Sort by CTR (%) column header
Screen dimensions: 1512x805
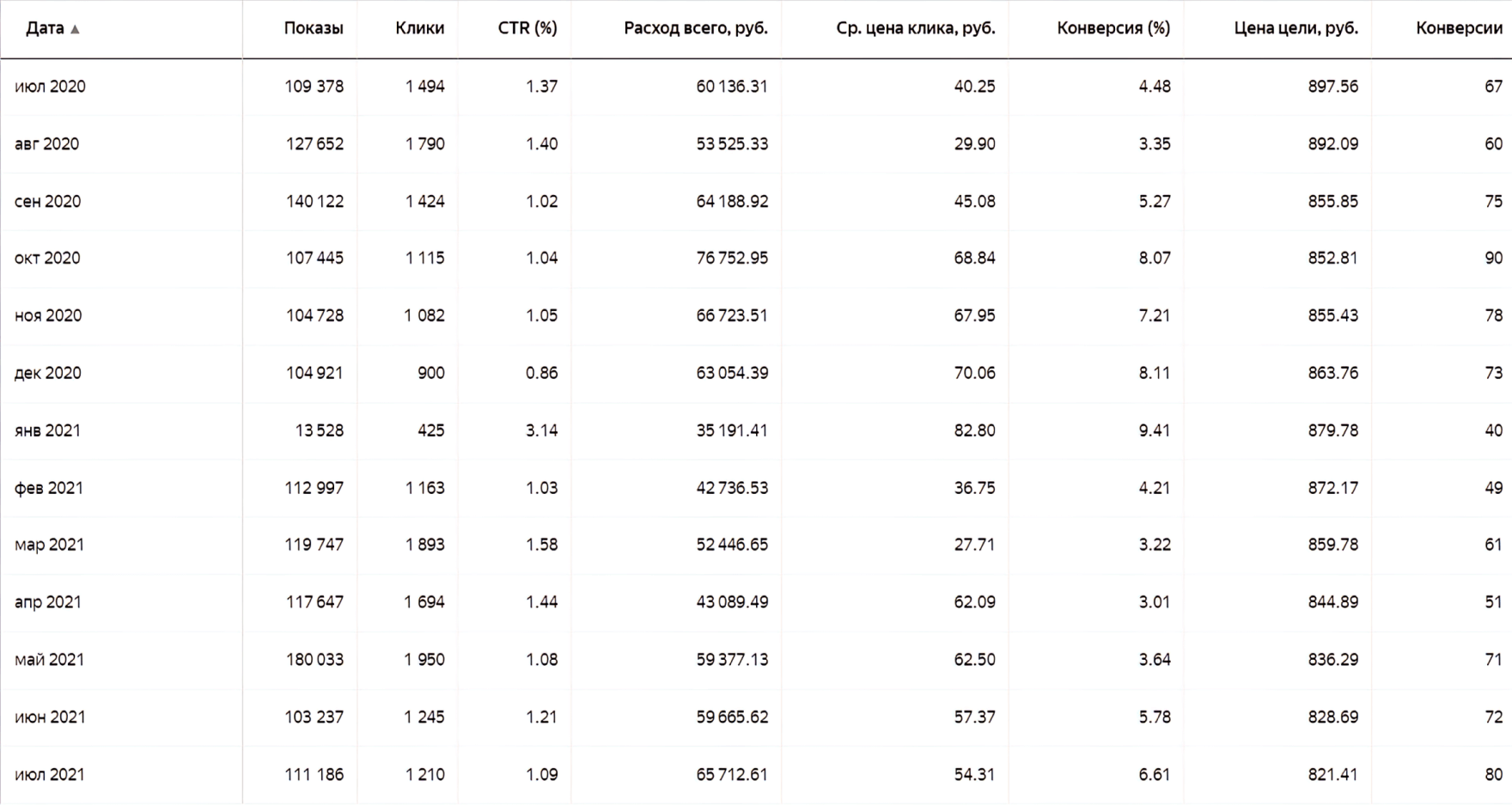527,28
